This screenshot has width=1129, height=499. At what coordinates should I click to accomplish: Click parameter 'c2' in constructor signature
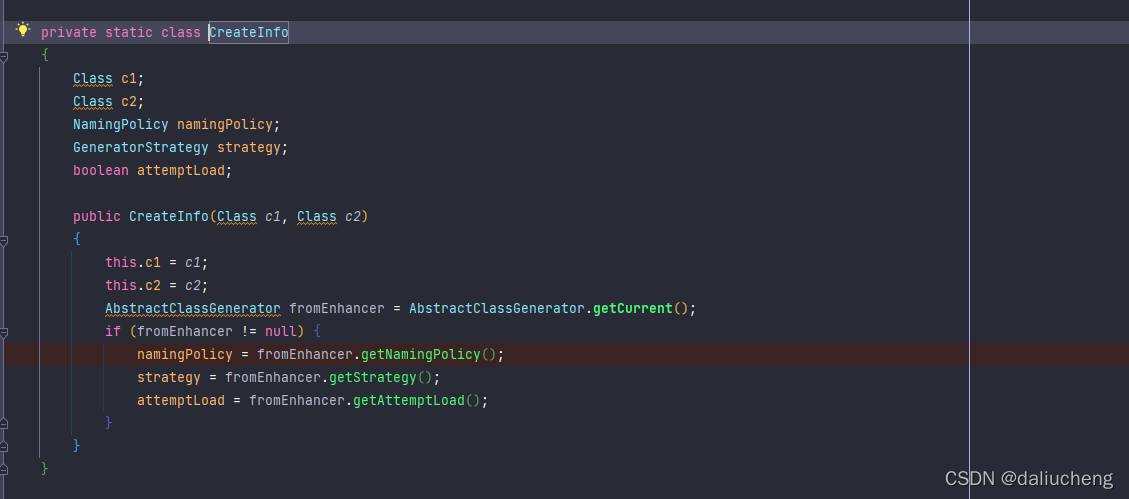tap(353, 217)
